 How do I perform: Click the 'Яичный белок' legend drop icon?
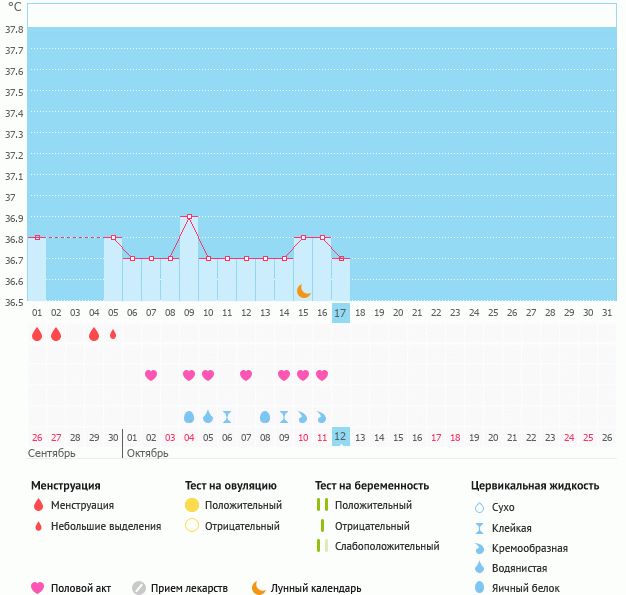[479, 588]
